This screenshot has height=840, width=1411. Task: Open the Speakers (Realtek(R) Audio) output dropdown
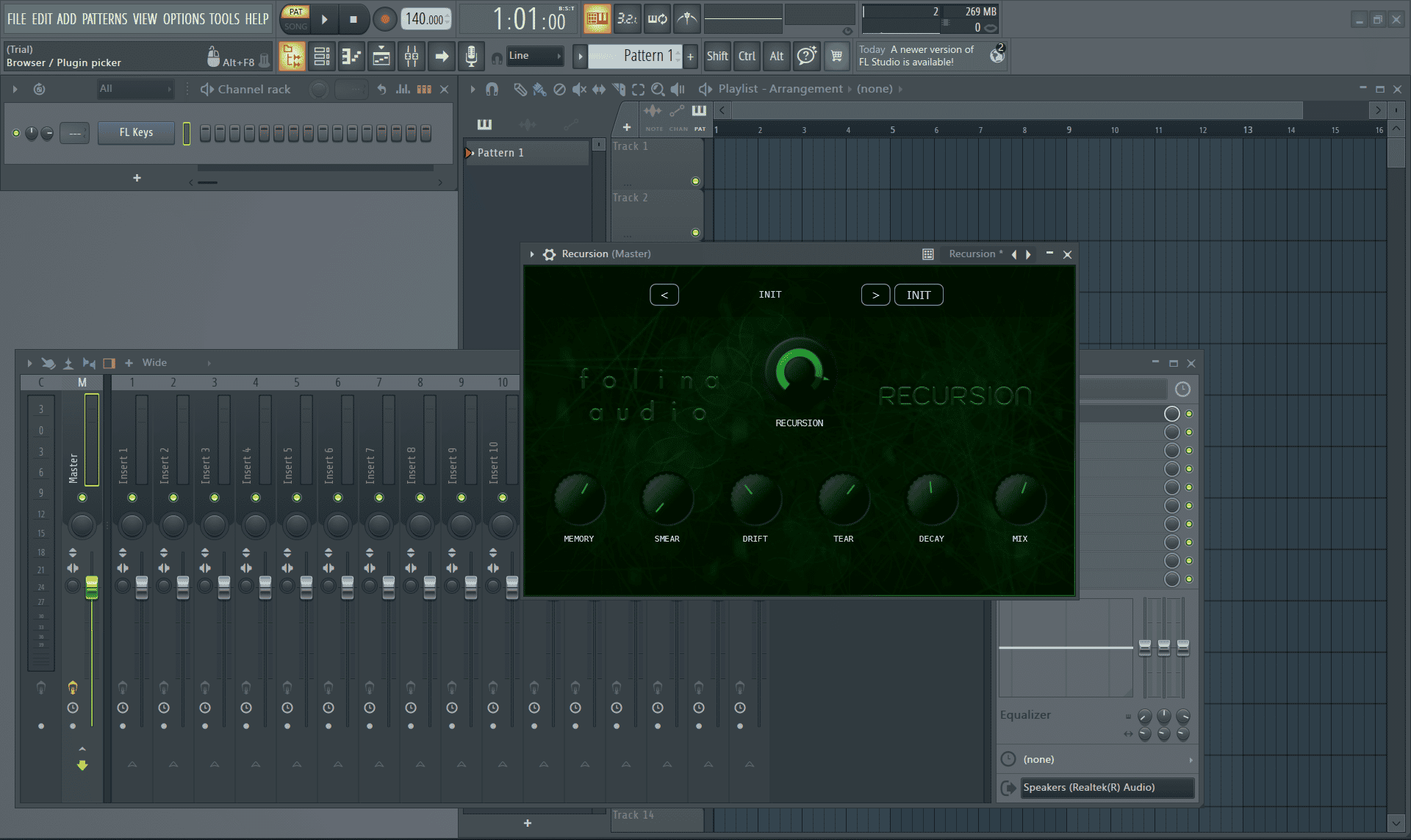(1107, 788)
